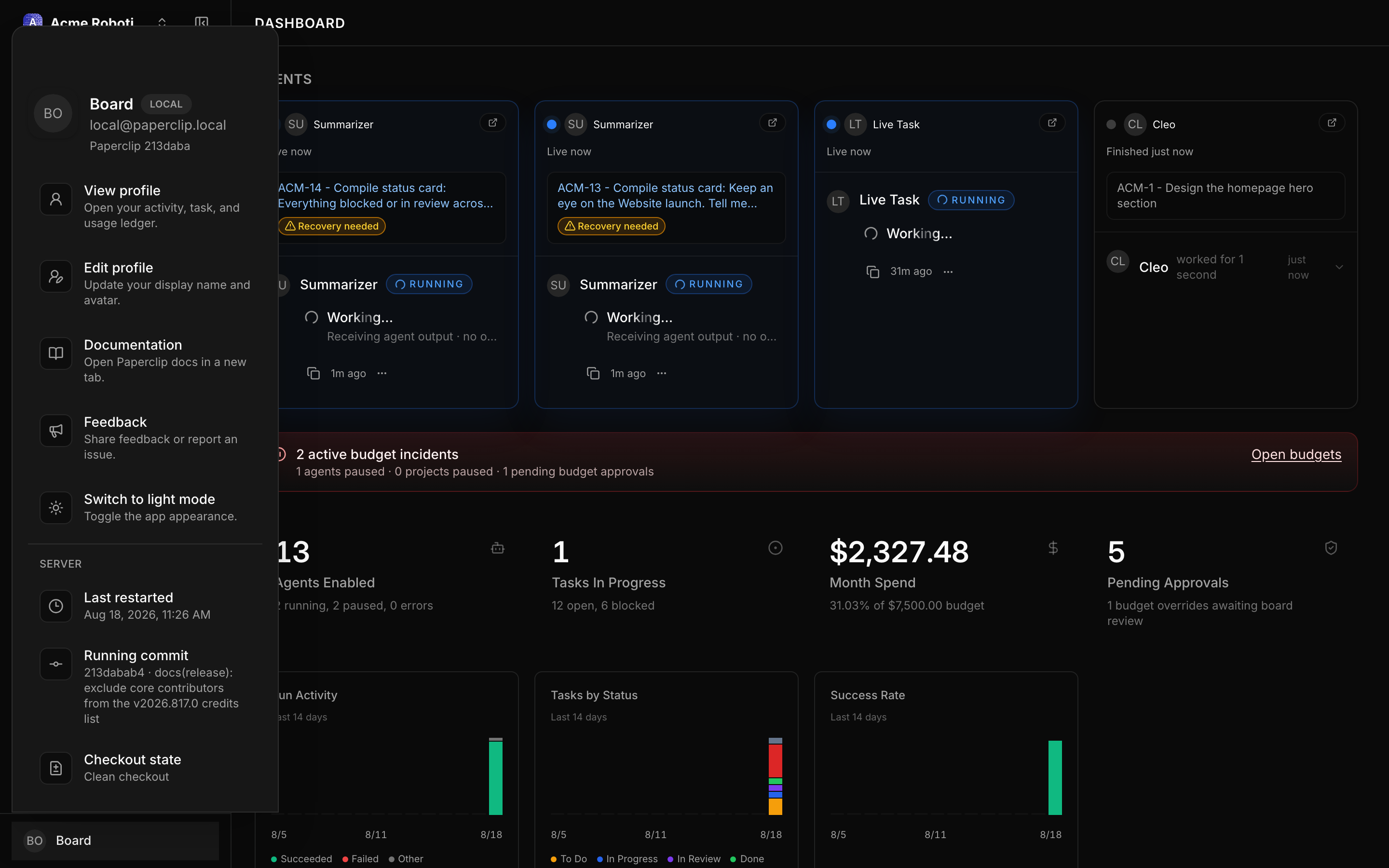
Task: Open the ACM-13 Compile status card link
Action: pos(665,196)
